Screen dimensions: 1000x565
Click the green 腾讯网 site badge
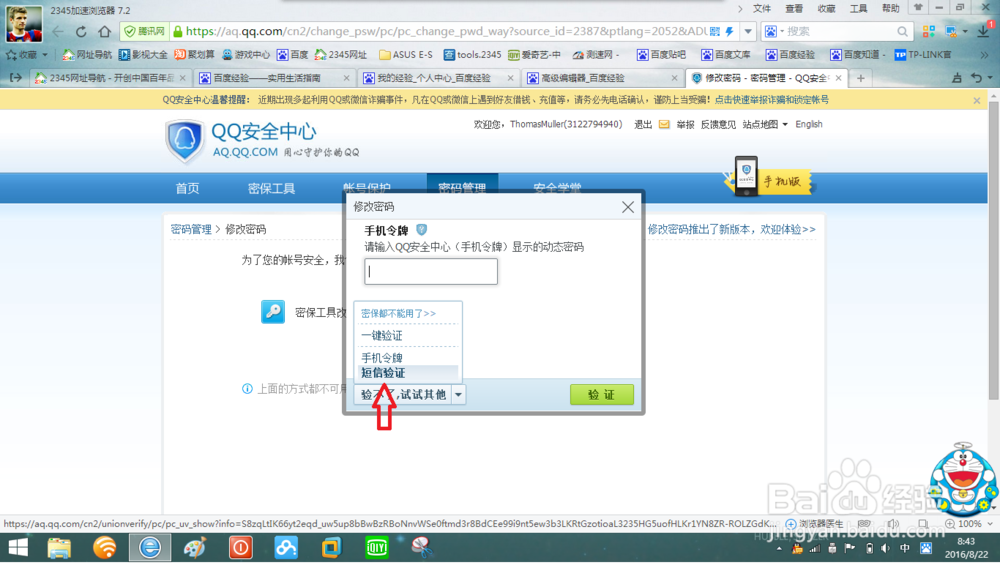pos(145,31)
